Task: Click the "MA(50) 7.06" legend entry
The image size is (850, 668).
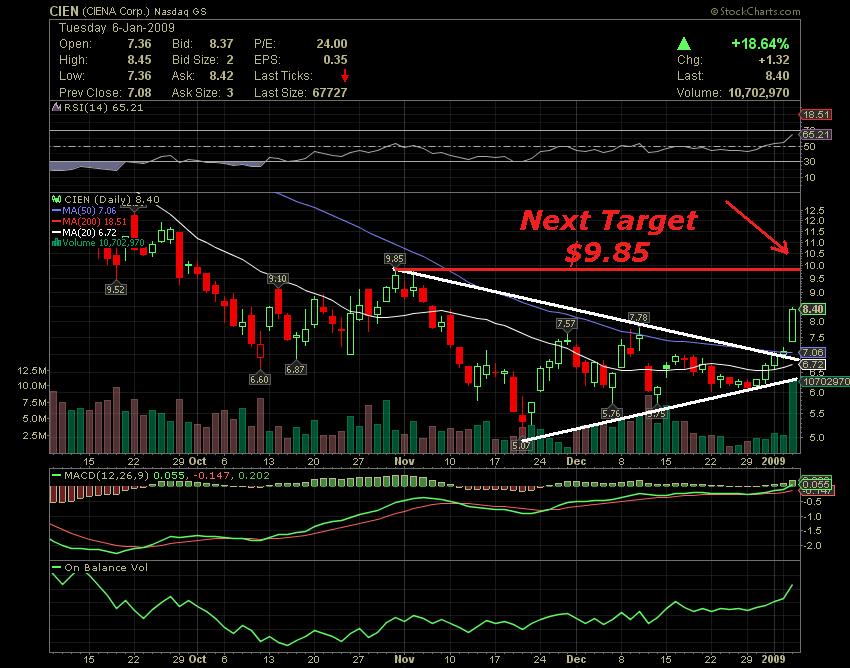Action: (89, 210)
